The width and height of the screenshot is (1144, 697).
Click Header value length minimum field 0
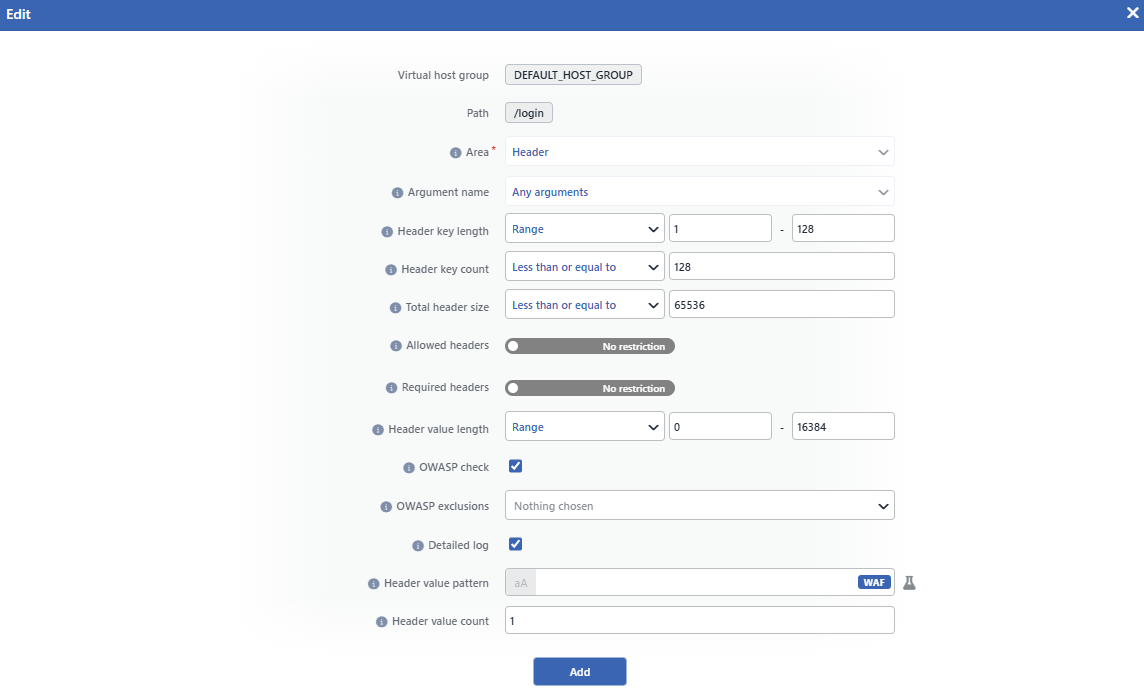click(720, 426)
